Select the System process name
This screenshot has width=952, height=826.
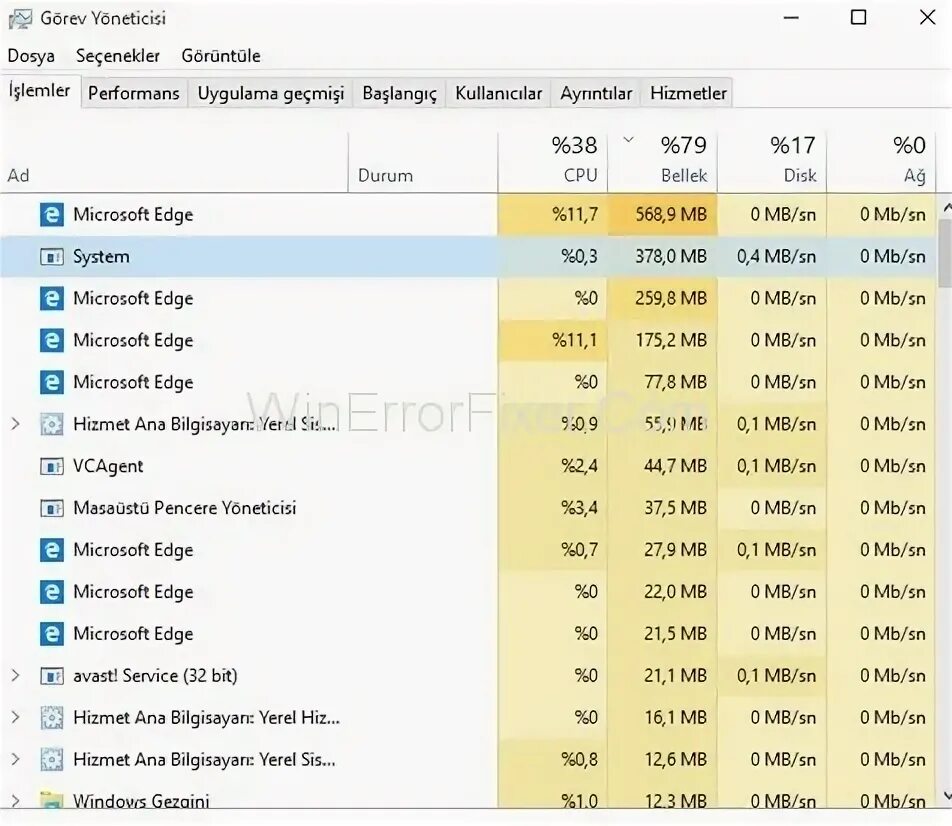pyautogui.click(x=101, y=257)
